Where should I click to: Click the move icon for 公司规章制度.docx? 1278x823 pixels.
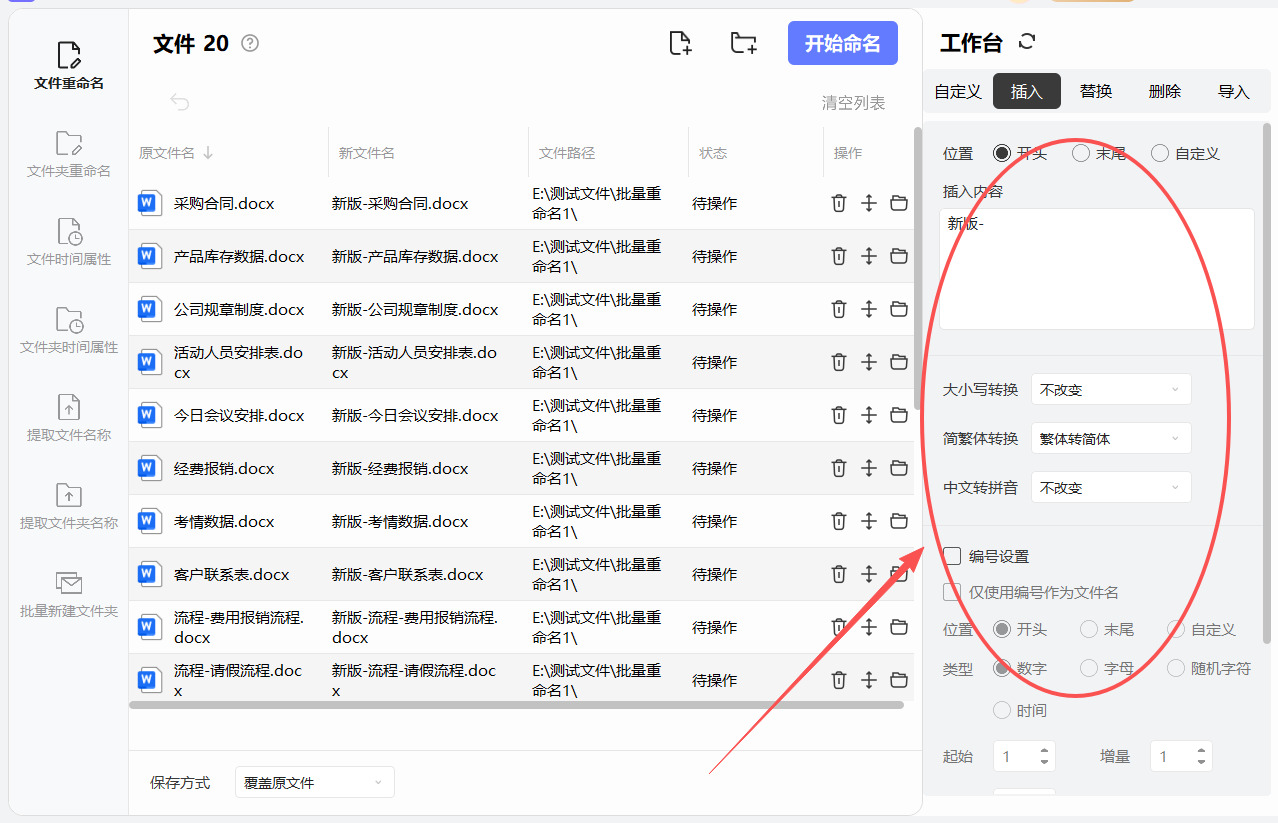coord(868,309)
